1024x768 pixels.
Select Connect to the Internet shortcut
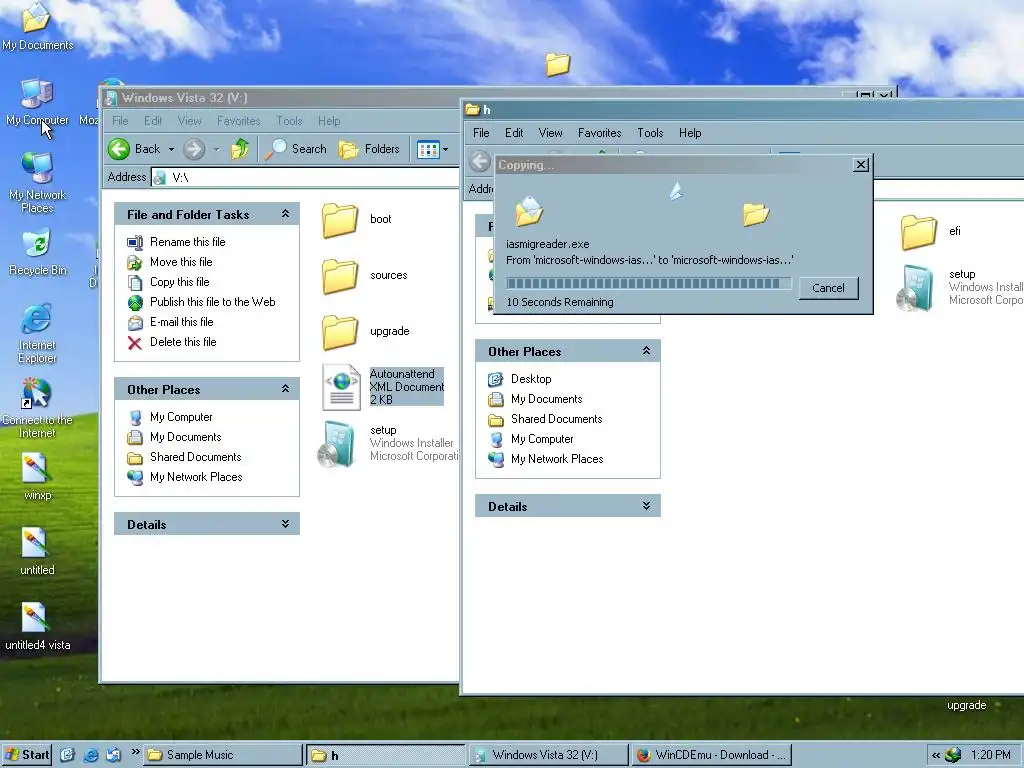tap(37, 408)
